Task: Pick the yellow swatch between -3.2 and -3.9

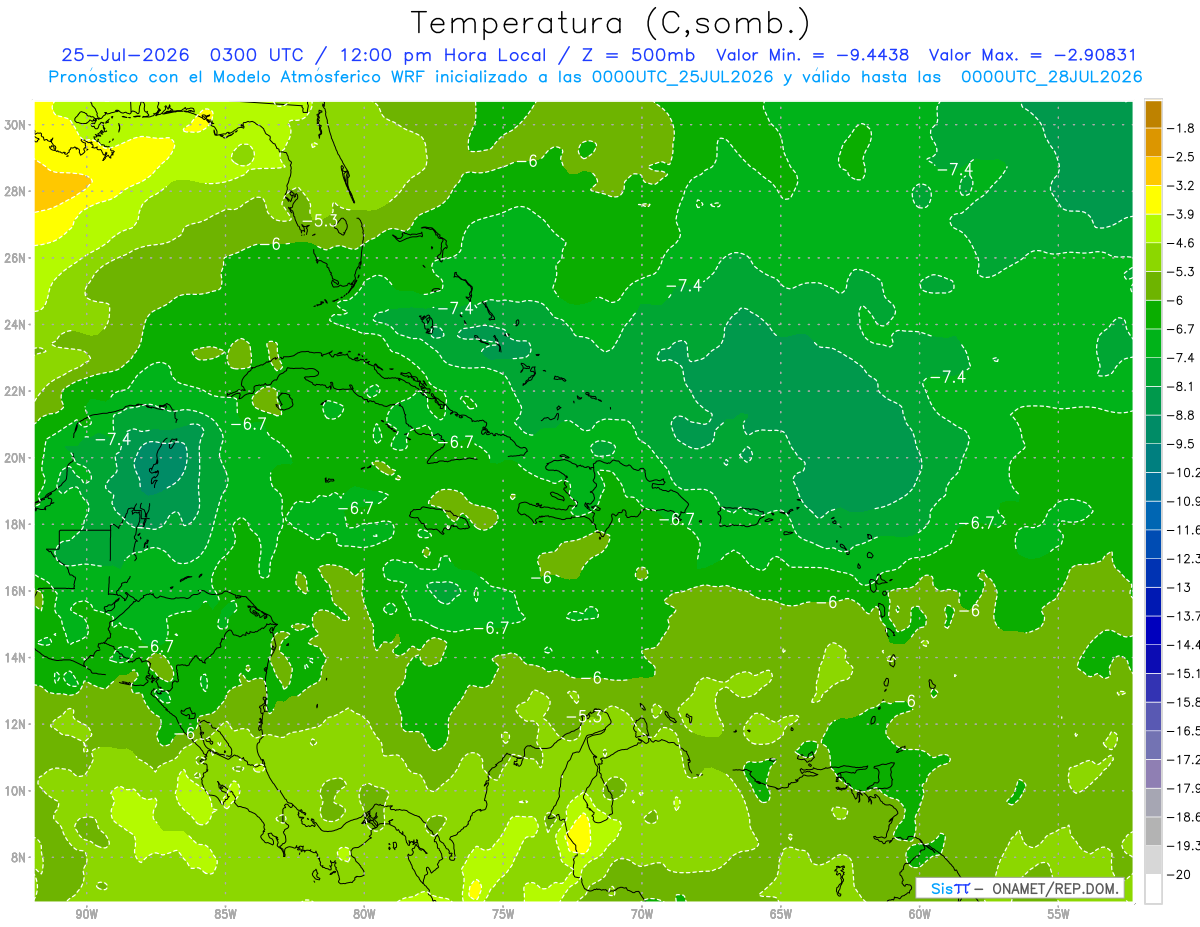Action: click(x=1153, y=199)
